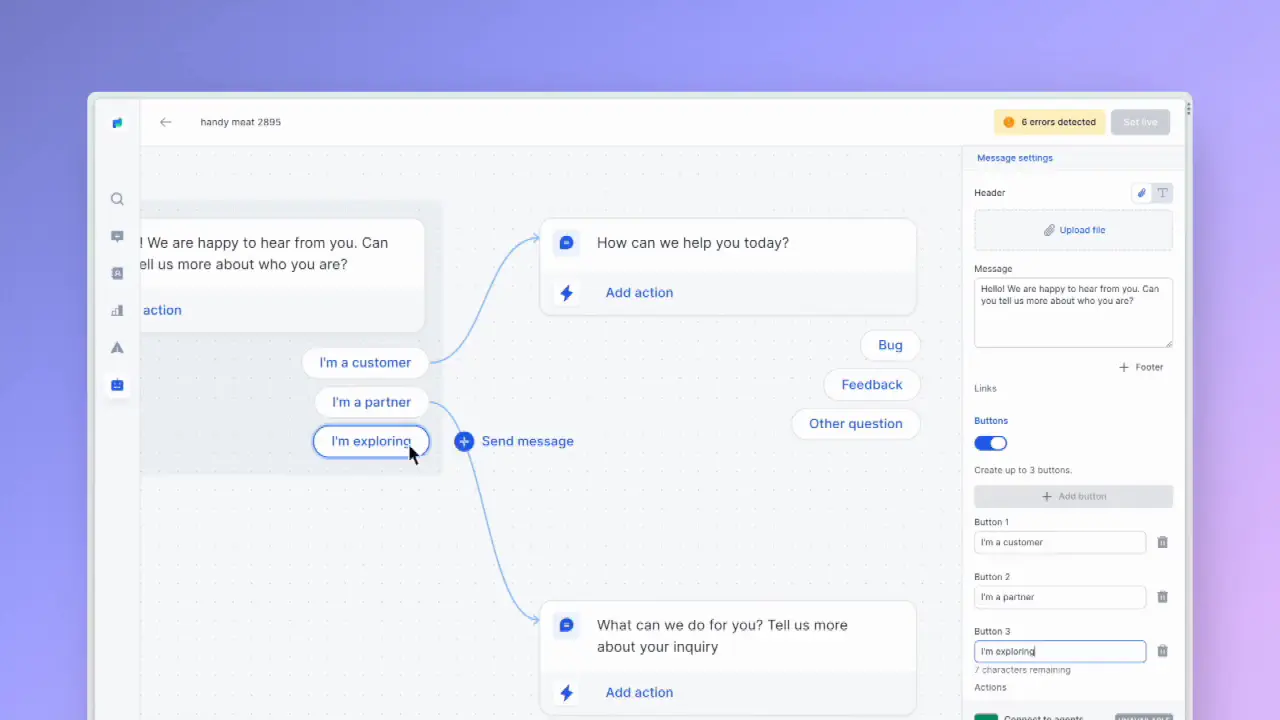Open the contacts sidebar icon
This screenshot has width=1280, height=720.
[117, 273]
